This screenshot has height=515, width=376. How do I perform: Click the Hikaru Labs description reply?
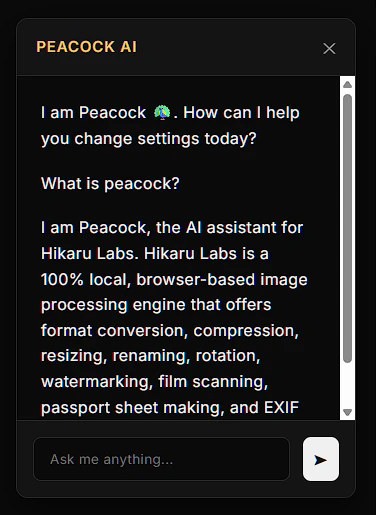pos(174,318)
